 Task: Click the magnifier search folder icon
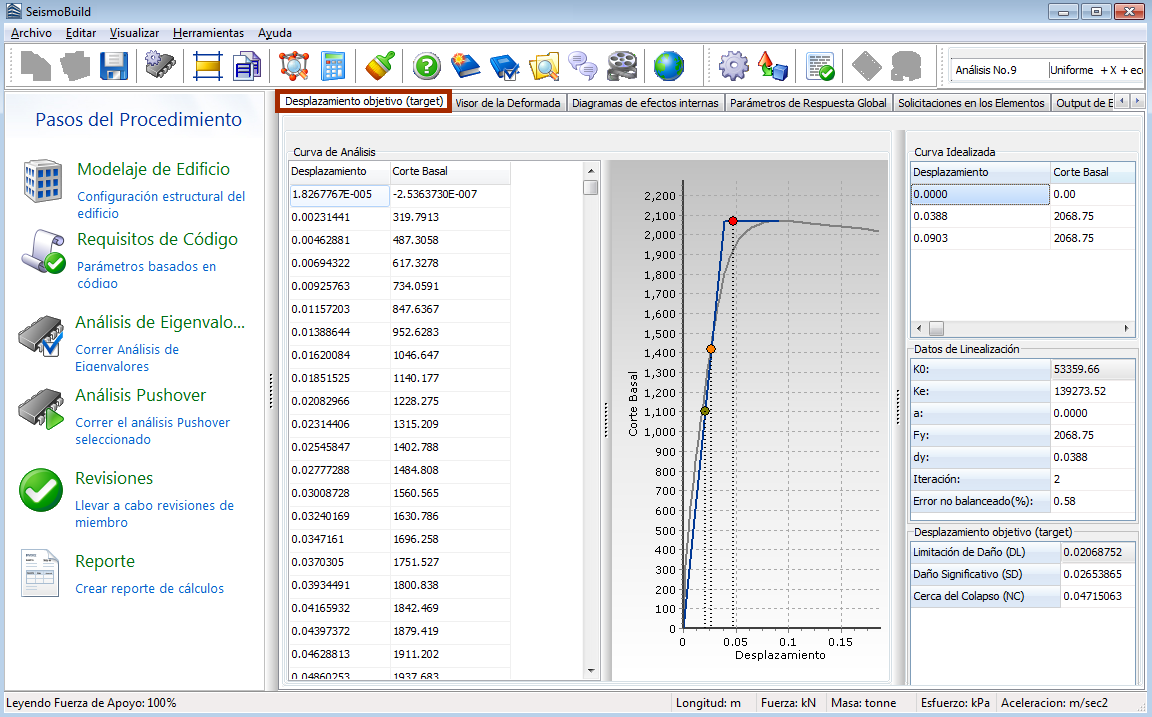click(544, 67)
